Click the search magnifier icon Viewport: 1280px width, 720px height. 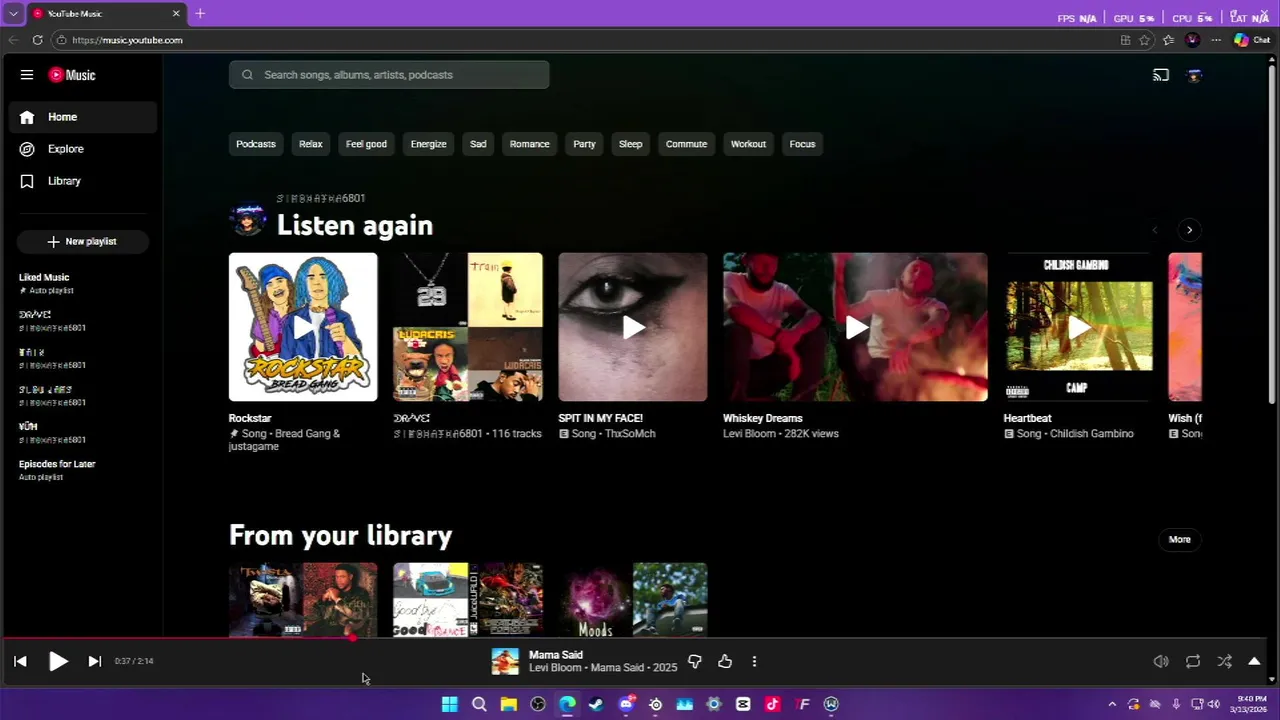click(x=247, y=75)
